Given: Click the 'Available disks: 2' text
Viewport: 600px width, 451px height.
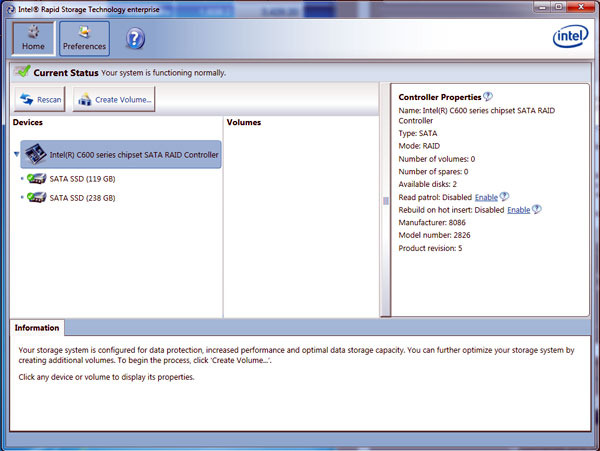Looking at the screenshot, I should 427,184.
